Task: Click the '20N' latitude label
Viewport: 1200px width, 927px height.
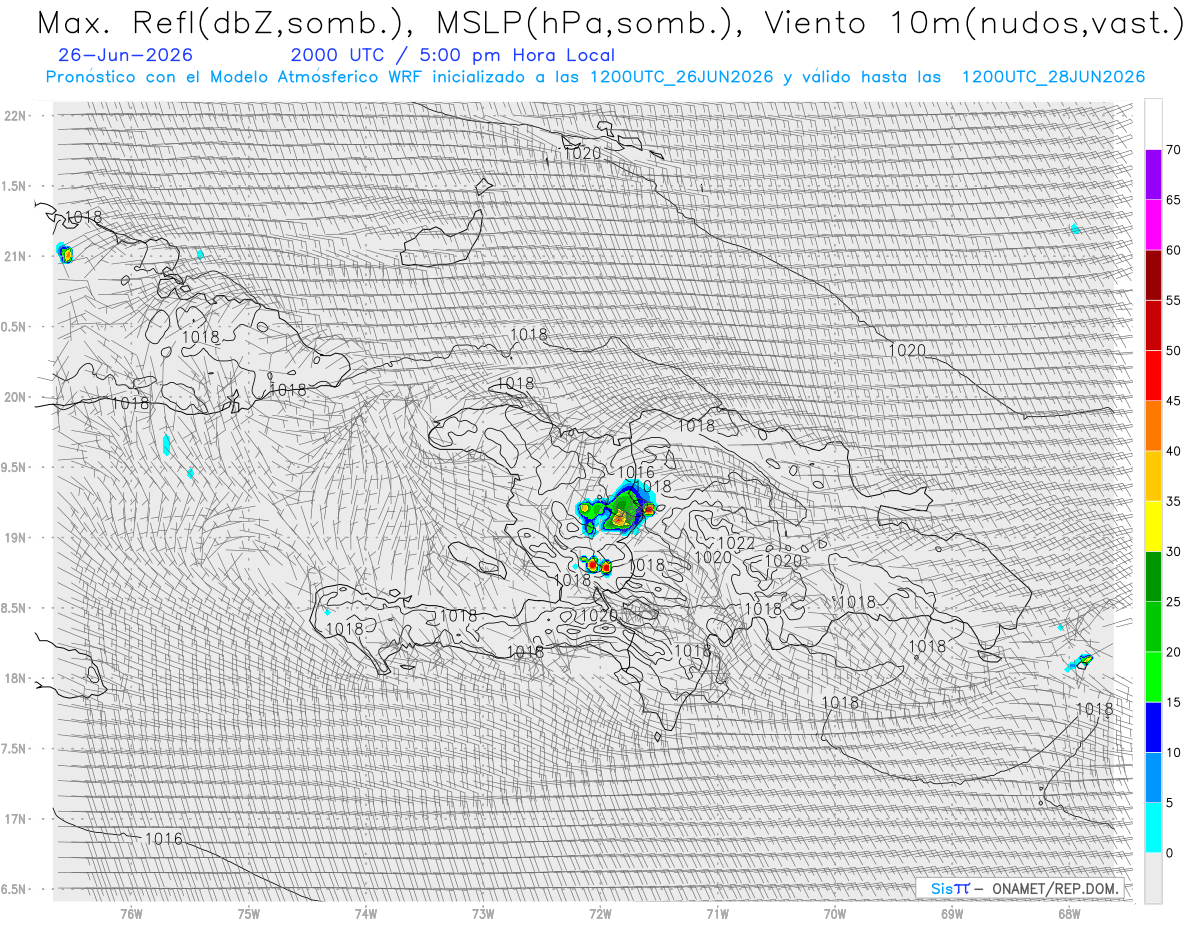Action: (x=15, y=397)
